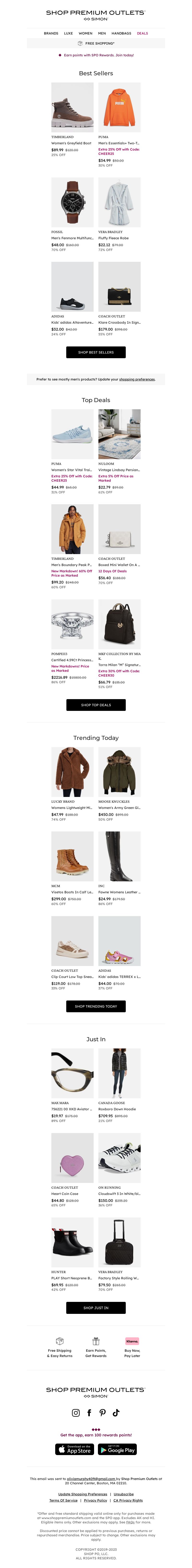Open the Facebook icon in footer
Screen dimensions: 192x1568
tap(89, 1413)
